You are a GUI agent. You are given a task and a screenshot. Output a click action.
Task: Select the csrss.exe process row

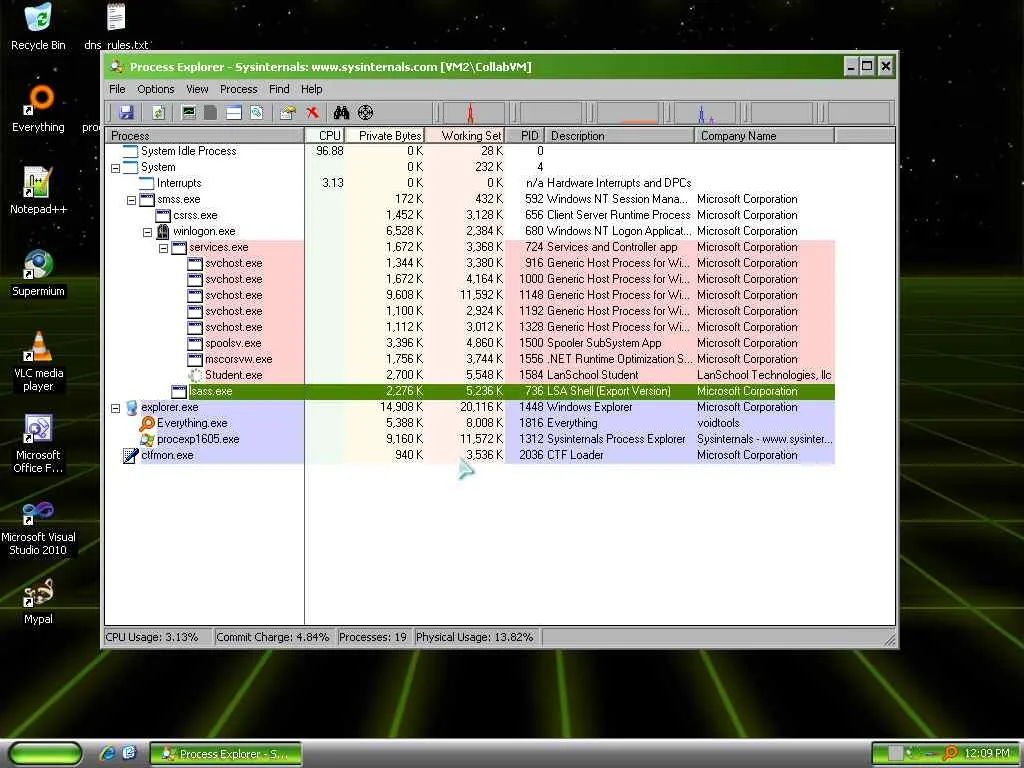click(470, 215)
